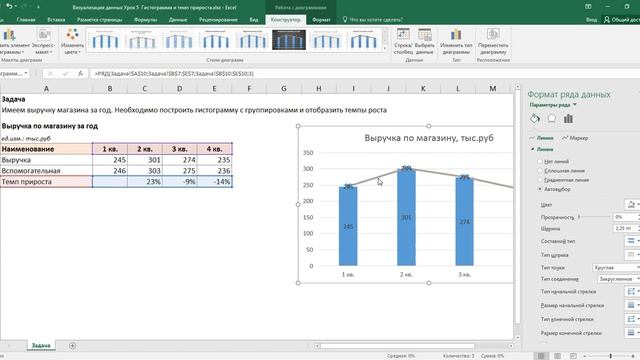
Task: Click the lightbulb Tell Me search box
Action: 373,20
